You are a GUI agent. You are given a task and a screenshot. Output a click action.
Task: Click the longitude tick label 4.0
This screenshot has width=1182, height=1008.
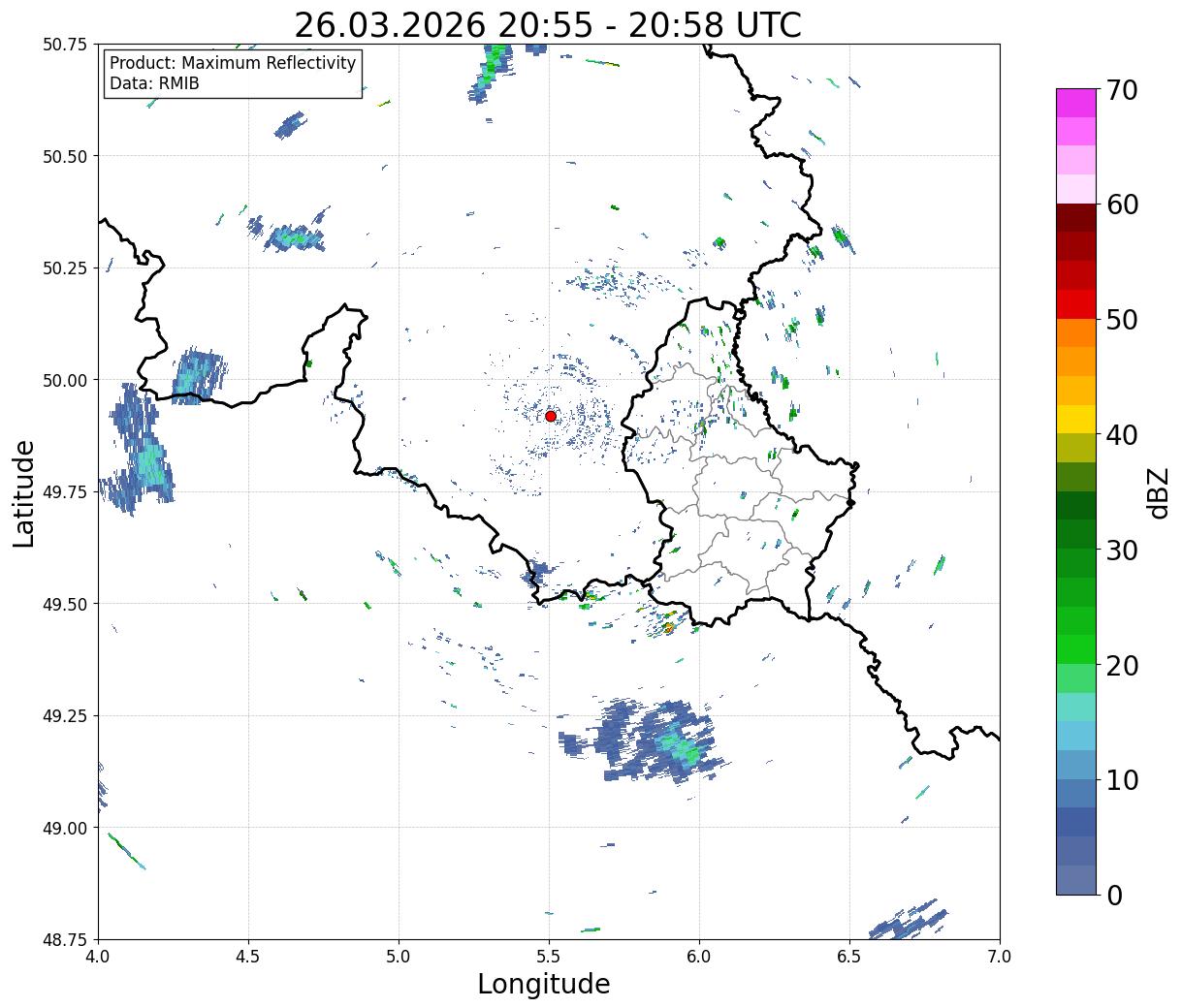(x=98, y=957)
